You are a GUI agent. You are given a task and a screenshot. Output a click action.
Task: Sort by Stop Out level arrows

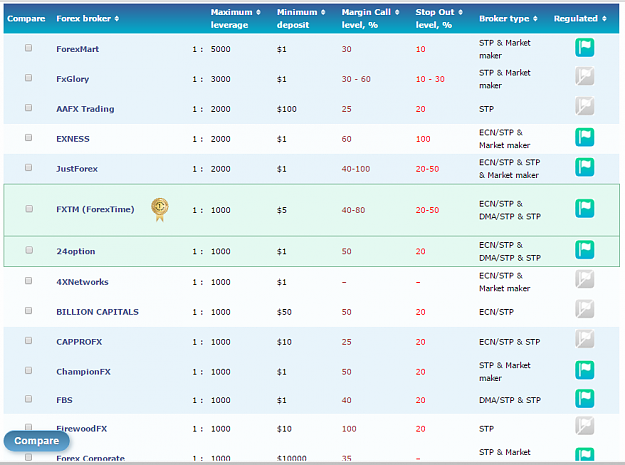coord(460,12)
